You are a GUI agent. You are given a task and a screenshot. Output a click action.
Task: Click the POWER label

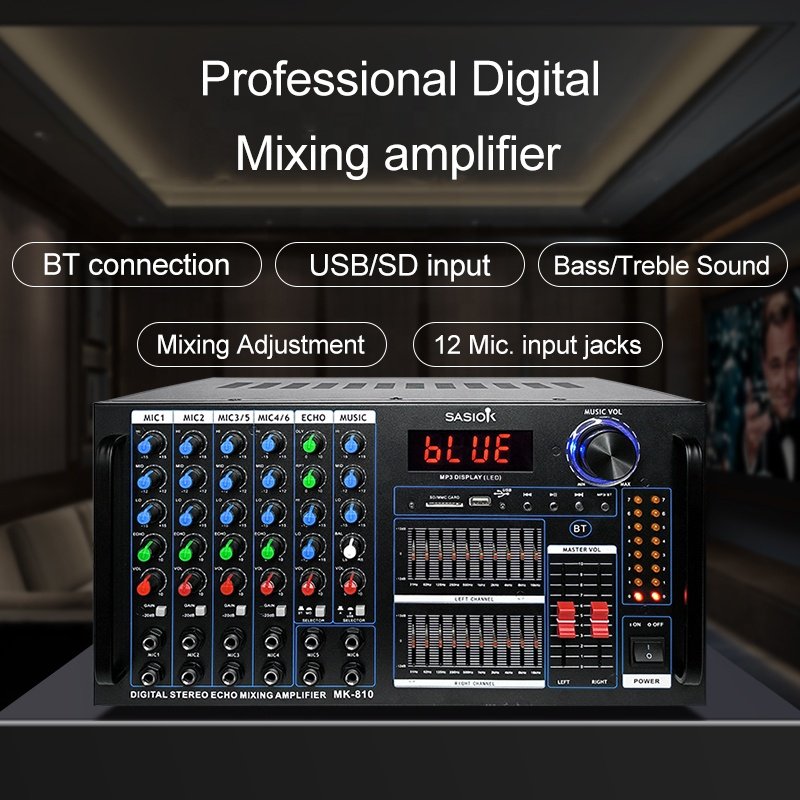[646, 681]
